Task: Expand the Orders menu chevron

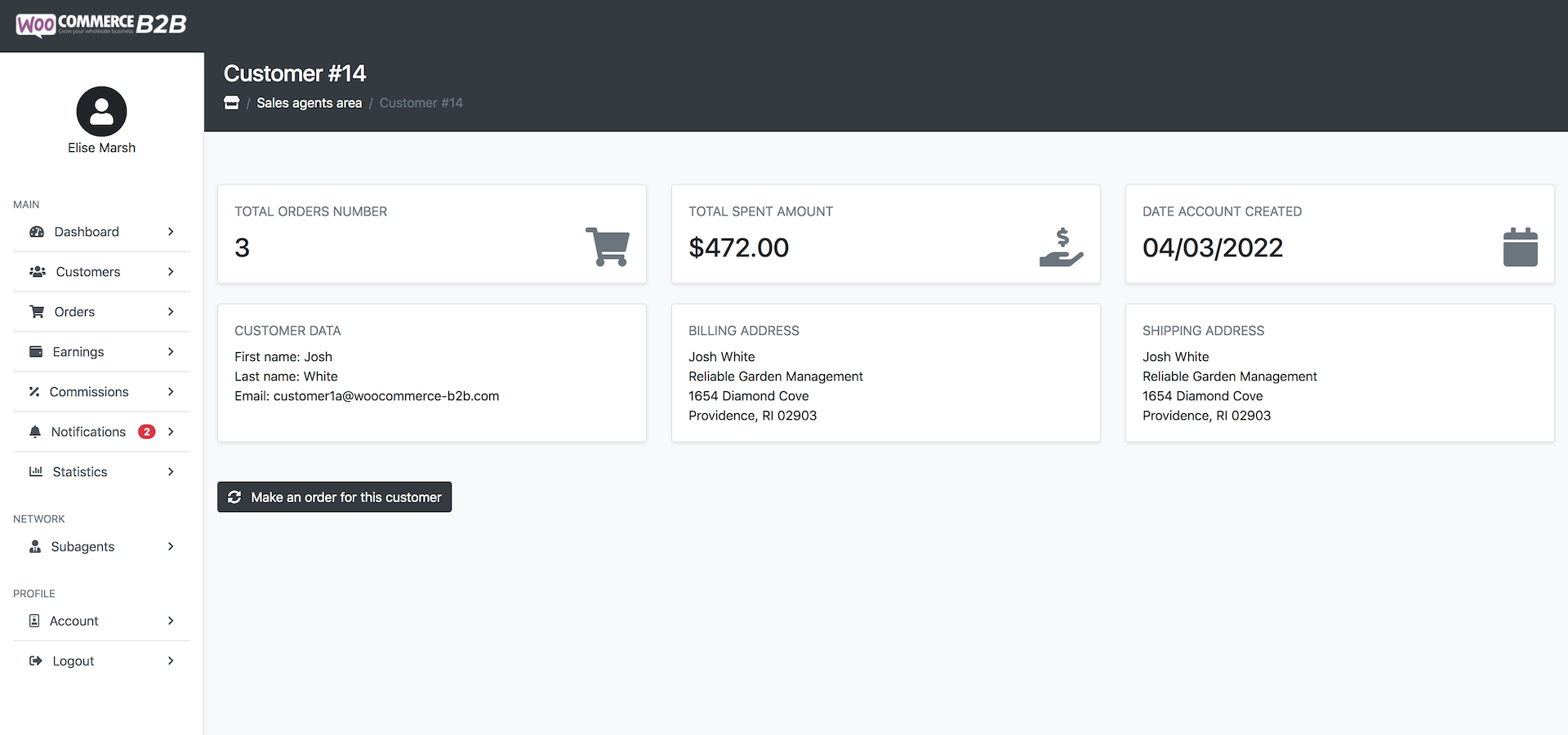Action: pyautogui.click(x=171, y=312)
